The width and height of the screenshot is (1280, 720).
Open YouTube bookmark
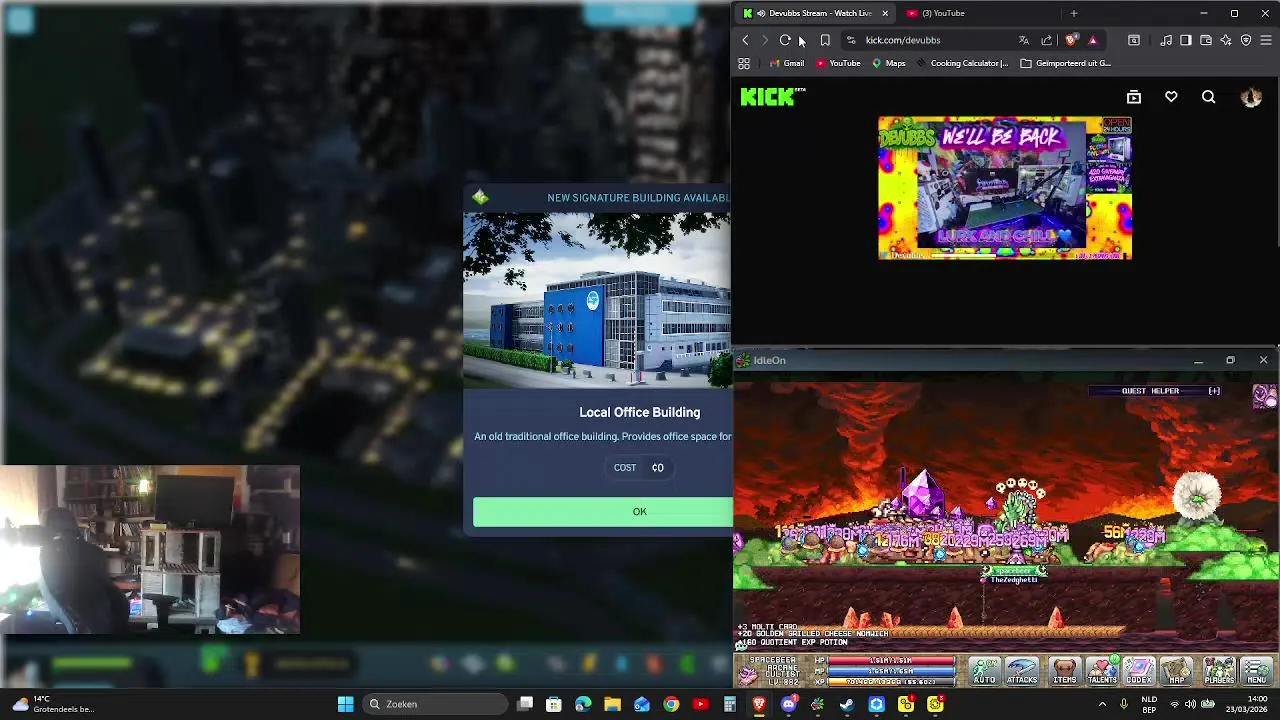coord(838,63)
